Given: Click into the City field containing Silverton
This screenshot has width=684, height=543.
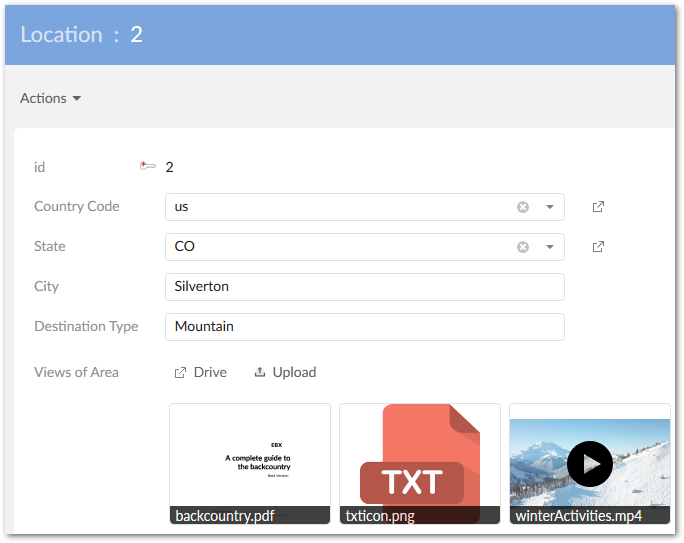Looking at the screenshot, I should coord(365,287).
